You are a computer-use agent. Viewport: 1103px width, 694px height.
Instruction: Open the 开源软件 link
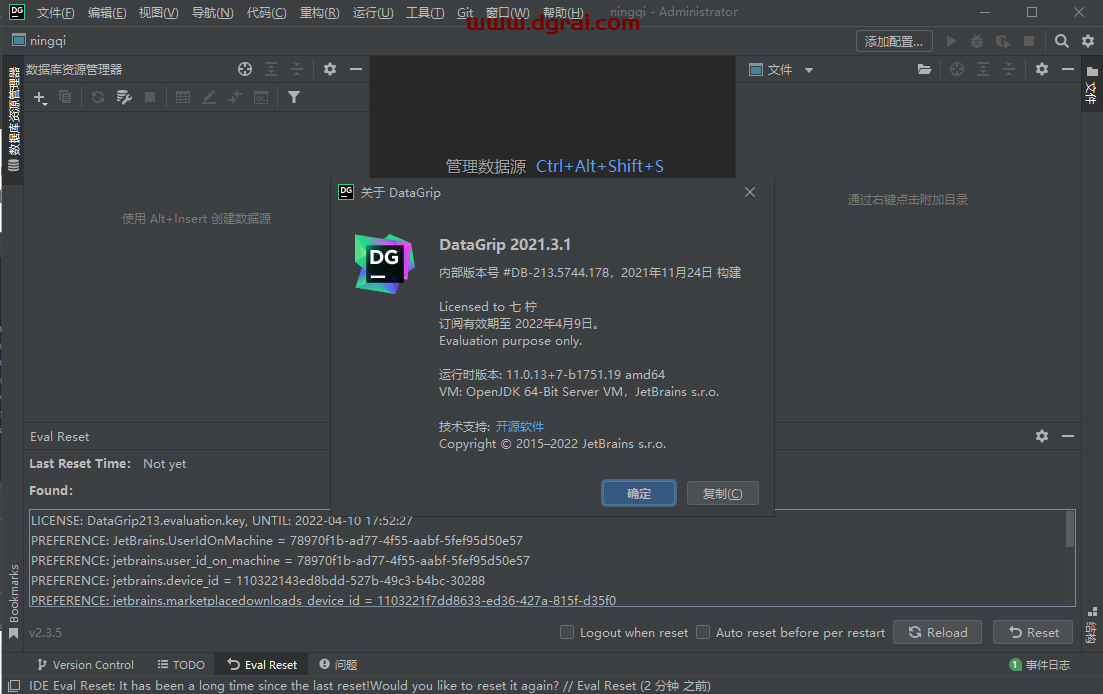520,427
